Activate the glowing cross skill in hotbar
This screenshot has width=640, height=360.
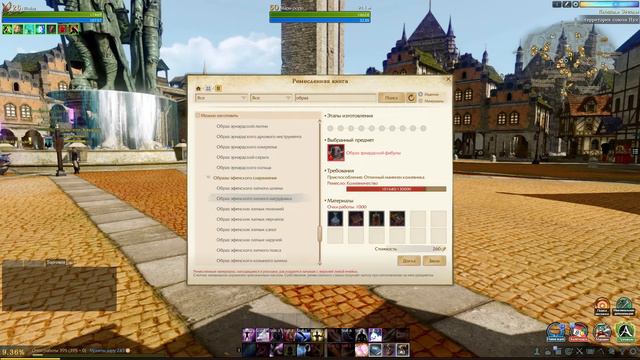pos(317,335)
